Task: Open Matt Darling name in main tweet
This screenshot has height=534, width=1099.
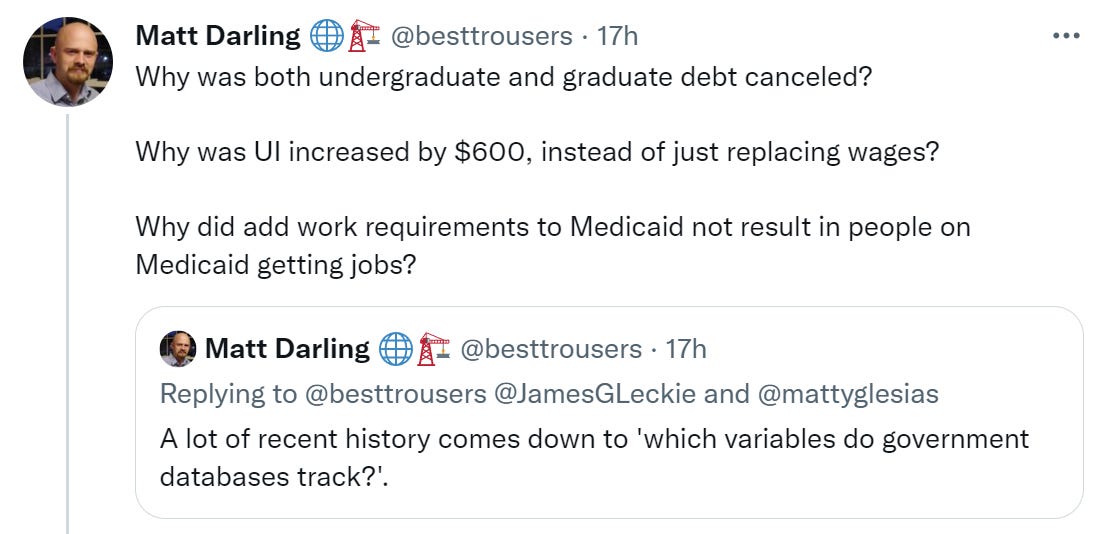Action: (x=218, y=36)
